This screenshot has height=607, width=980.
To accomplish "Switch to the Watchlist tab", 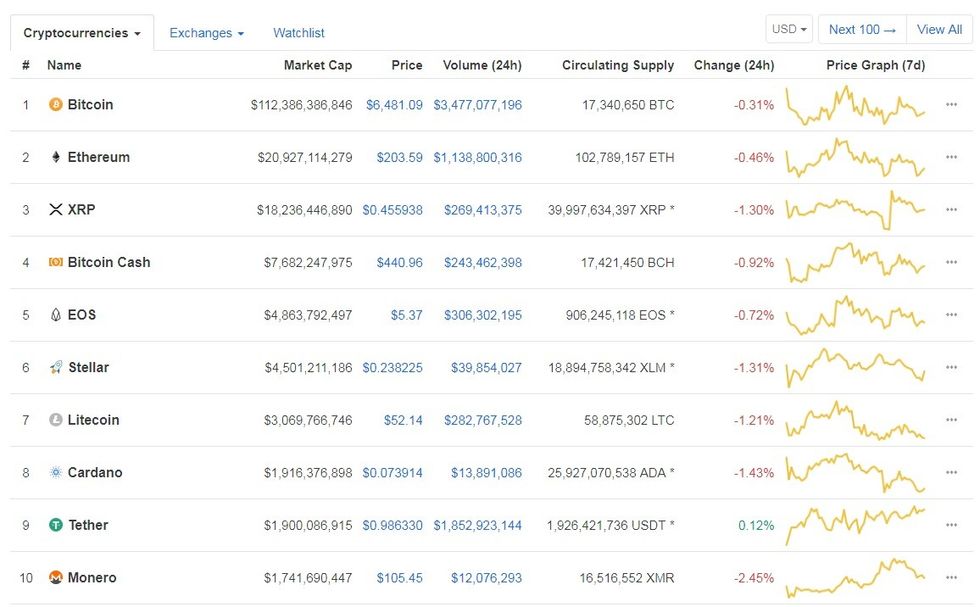I will click(298, 32).
